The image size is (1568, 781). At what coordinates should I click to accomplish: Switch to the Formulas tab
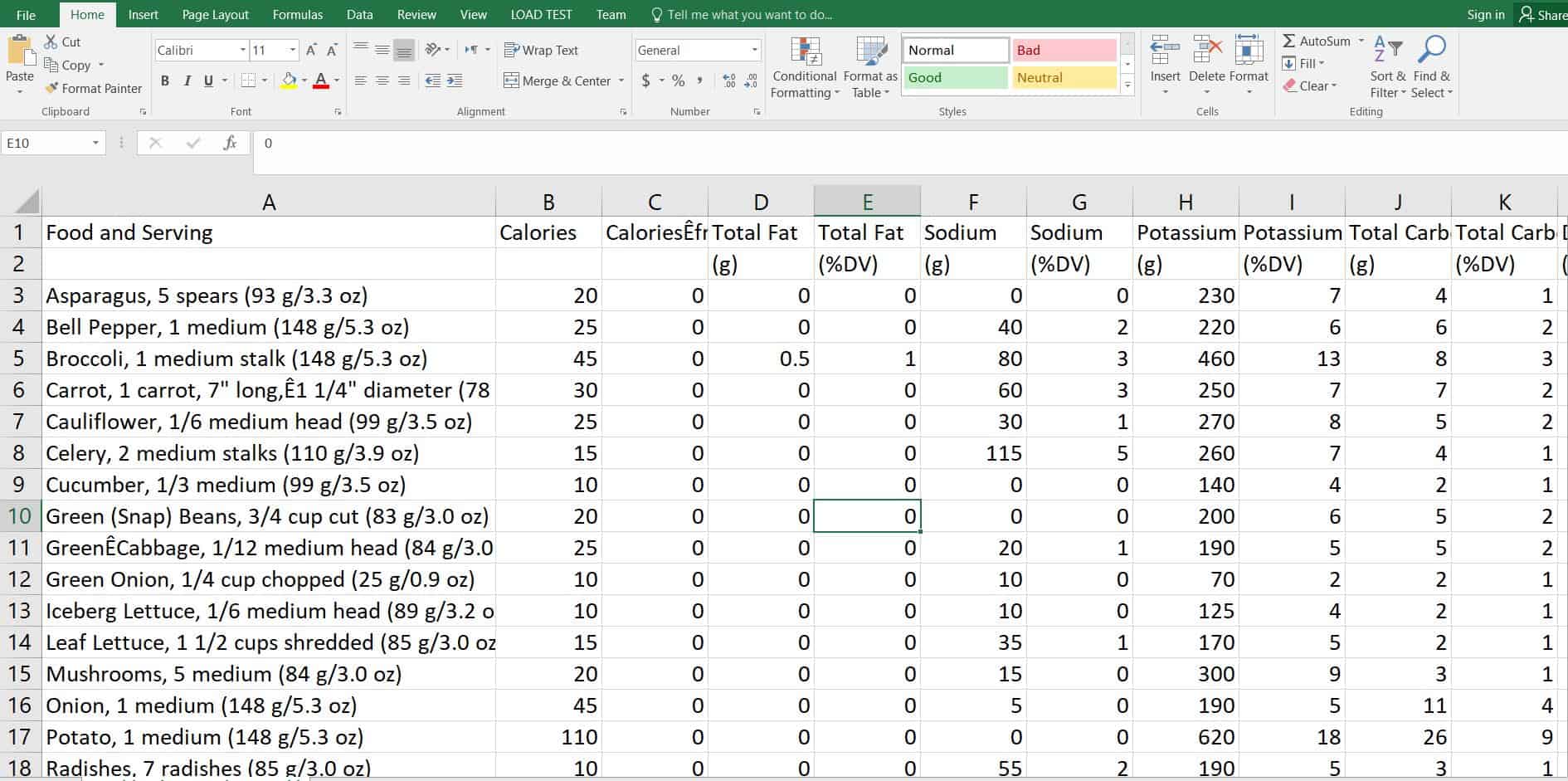pyautogui.click(x=298, y=14)
